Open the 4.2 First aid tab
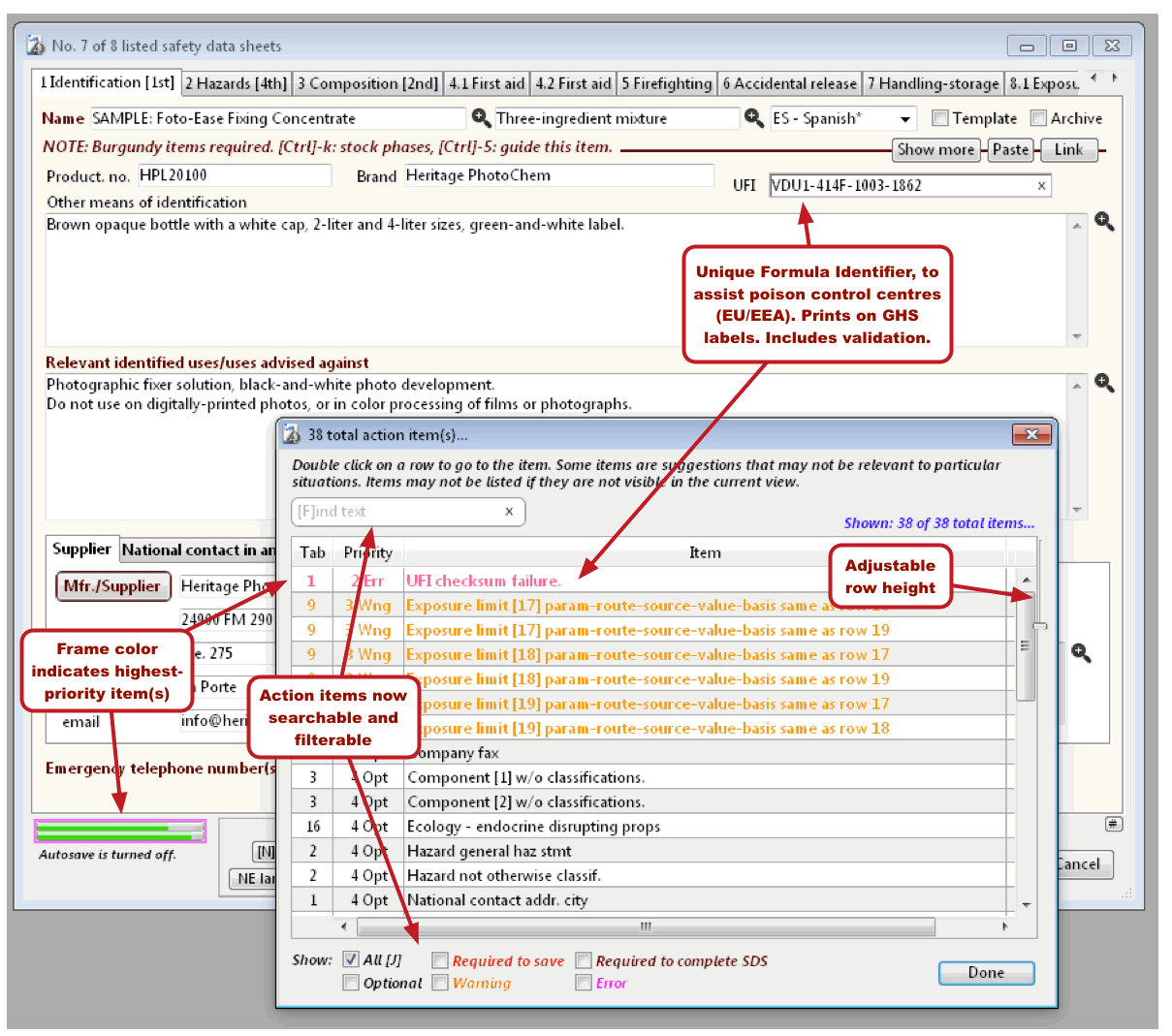 (574, 83)
